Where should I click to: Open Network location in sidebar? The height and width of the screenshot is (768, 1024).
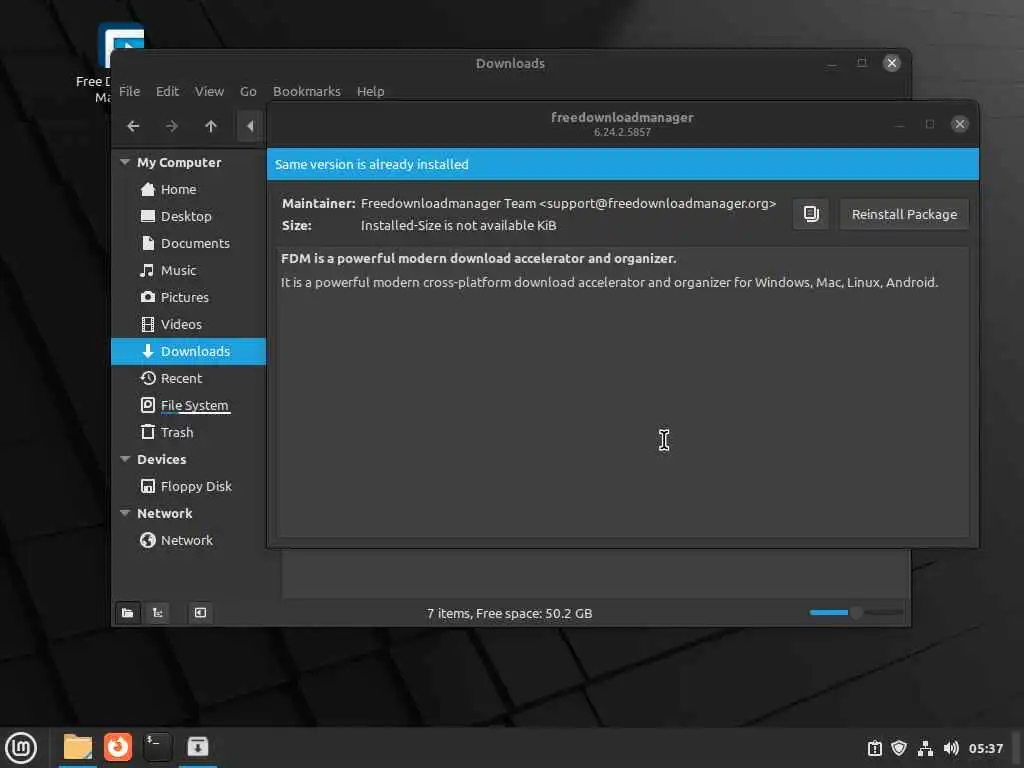point(189,540)
